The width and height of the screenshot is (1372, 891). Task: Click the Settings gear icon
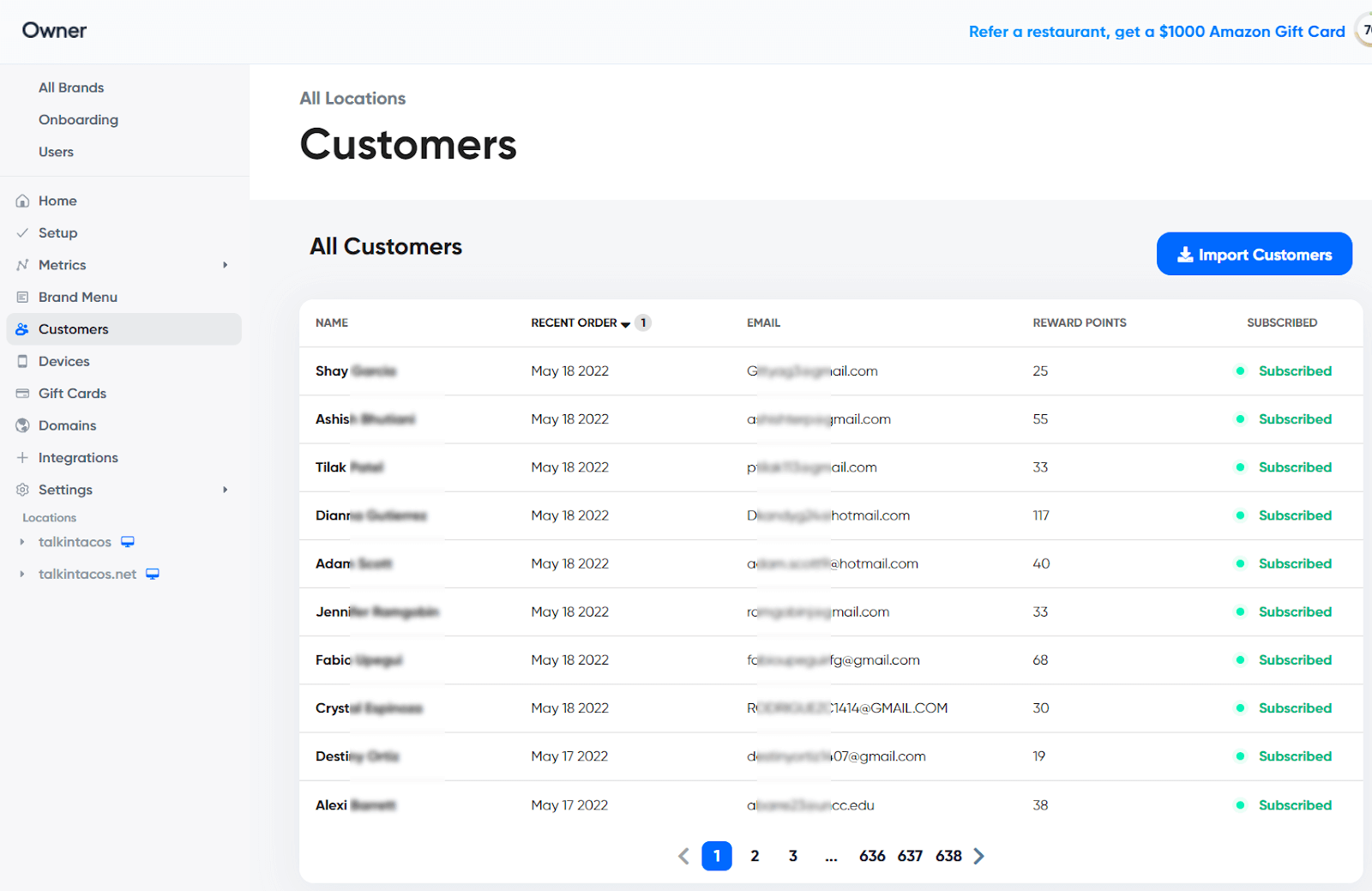pos(22,490)
